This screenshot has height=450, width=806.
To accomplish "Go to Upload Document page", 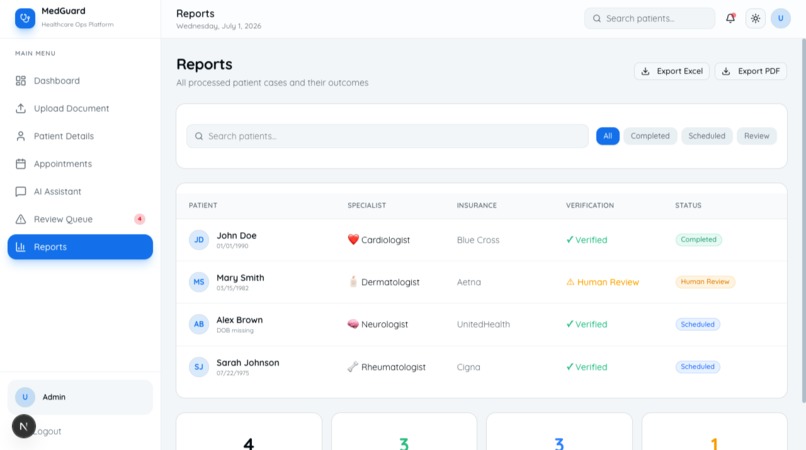I will 80,109.
